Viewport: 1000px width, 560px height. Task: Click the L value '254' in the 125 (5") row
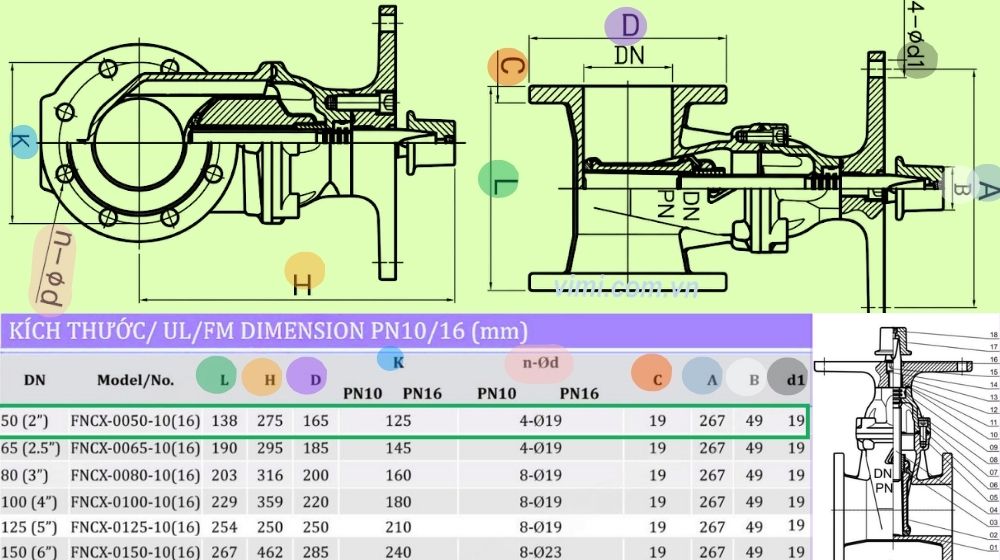pyautogui.click(x=224, y=528)
